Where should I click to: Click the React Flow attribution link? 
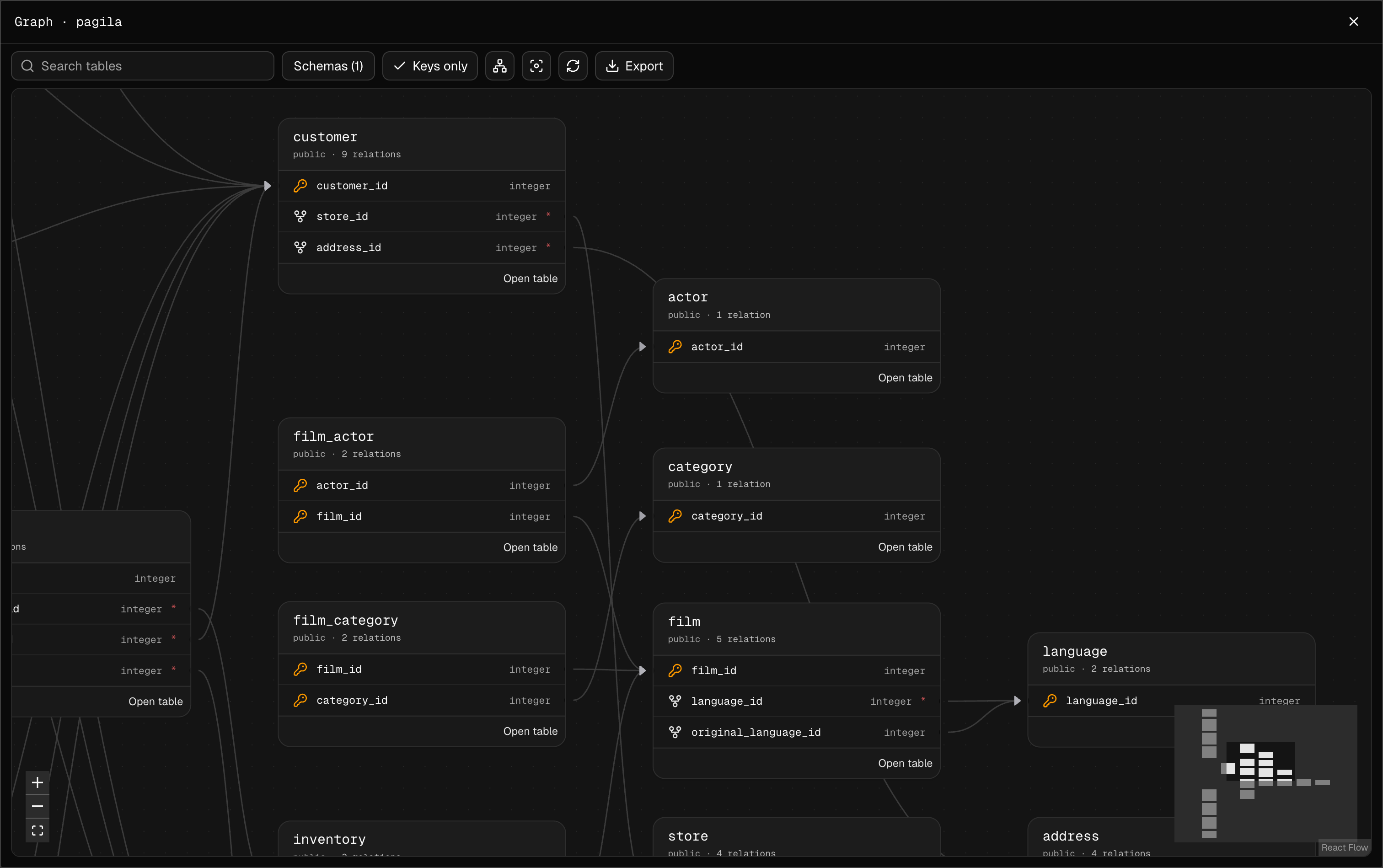1344,847
